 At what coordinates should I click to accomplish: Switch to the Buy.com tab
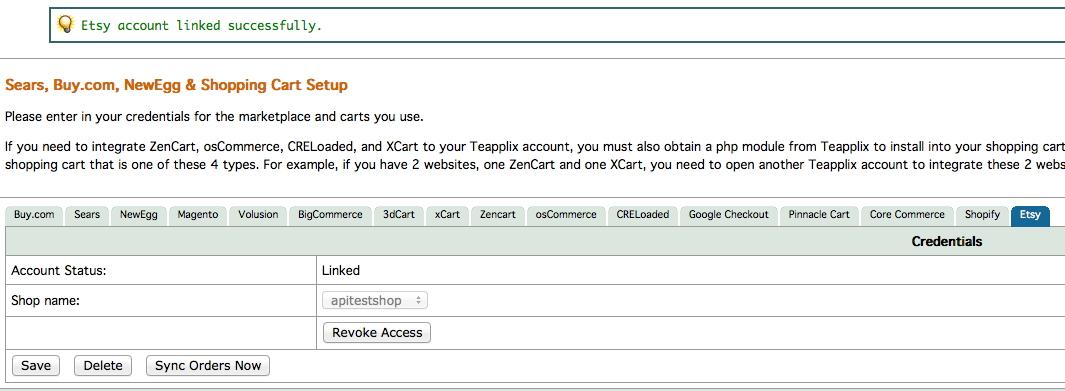(x=35, y=215)
